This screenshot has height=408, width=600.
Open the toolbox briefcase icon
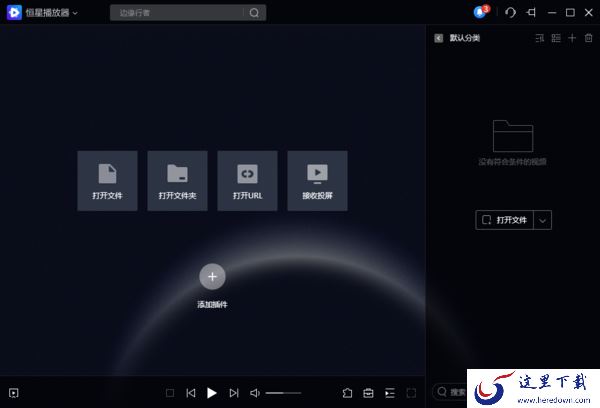(368, 393)
